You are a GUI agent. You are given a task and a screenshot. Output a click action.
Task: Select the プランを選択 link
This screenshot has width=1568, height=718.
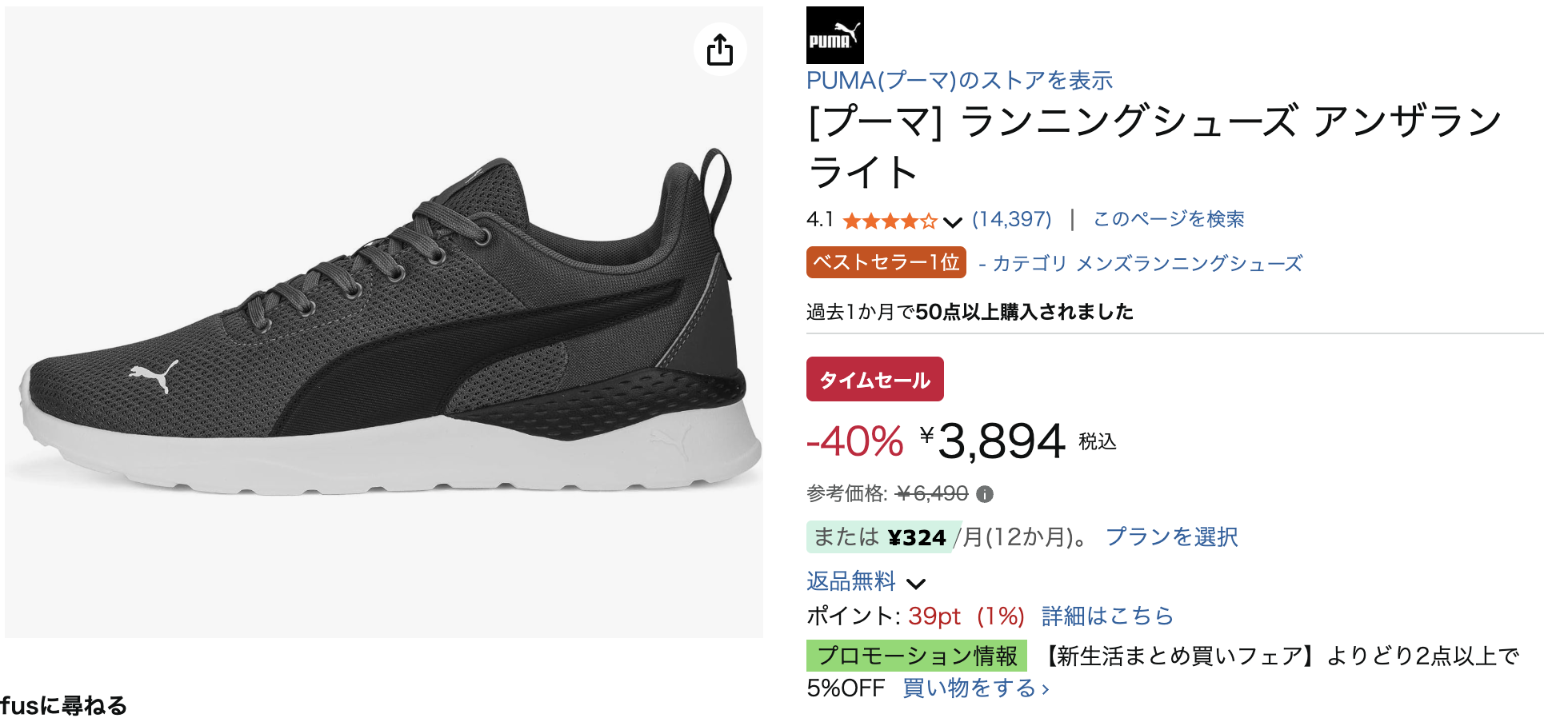1171,537
